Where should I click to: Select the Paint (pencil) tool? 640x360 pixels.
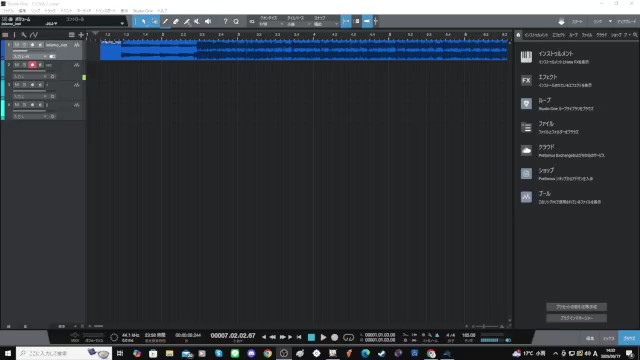tap(165, 21)
